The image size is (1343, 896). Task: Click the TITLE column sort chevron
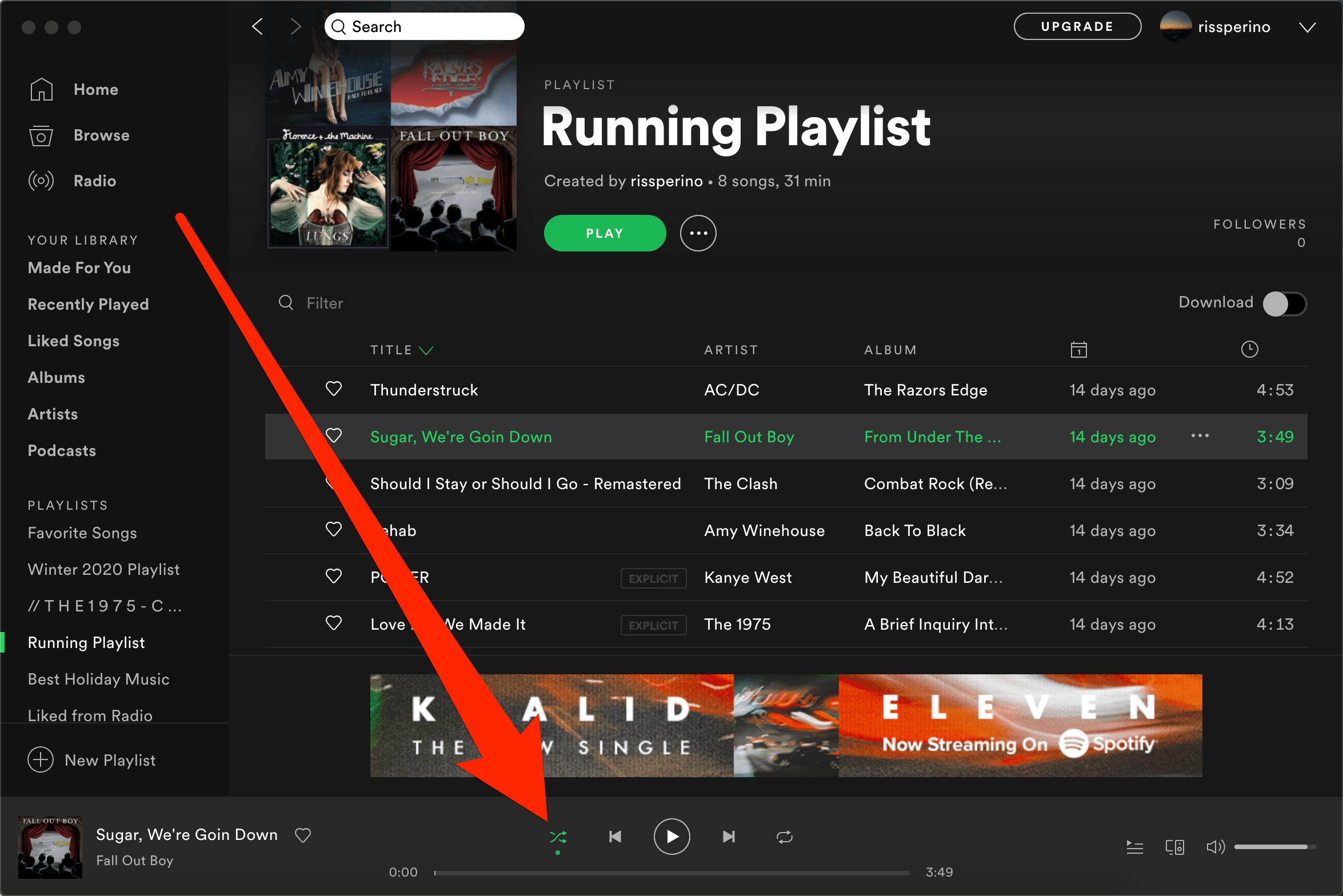coord(426,350)
